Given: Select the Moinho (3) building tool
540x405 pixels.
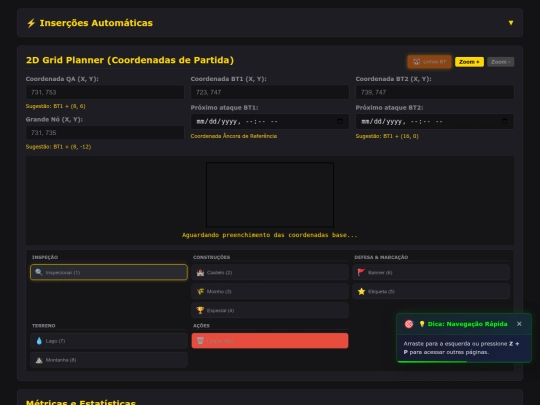Looking at the screenshot, I should [270, 291].
